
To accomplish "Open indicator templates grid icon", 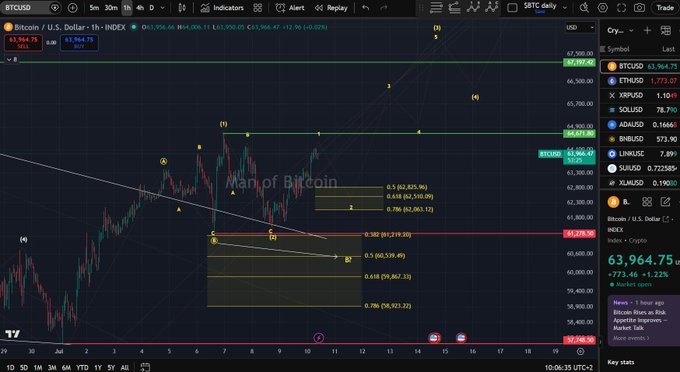I will [x=258, y=8].
